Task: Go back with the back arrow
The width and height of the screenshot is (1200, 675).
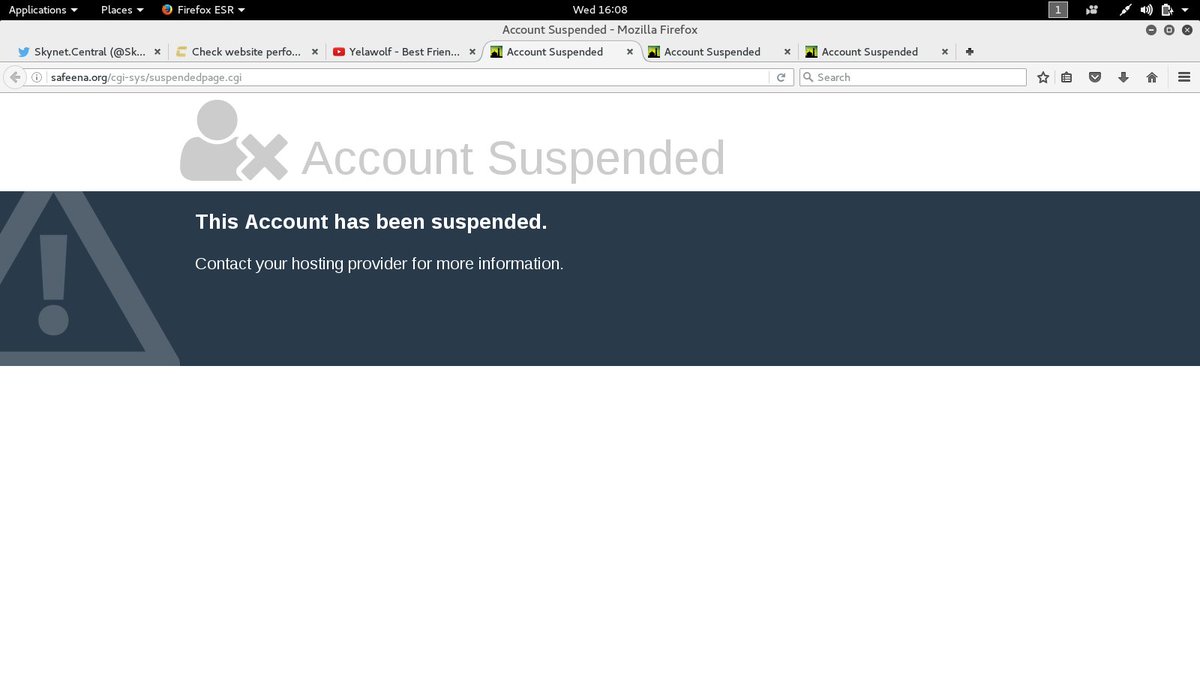Action: [15, 77]
